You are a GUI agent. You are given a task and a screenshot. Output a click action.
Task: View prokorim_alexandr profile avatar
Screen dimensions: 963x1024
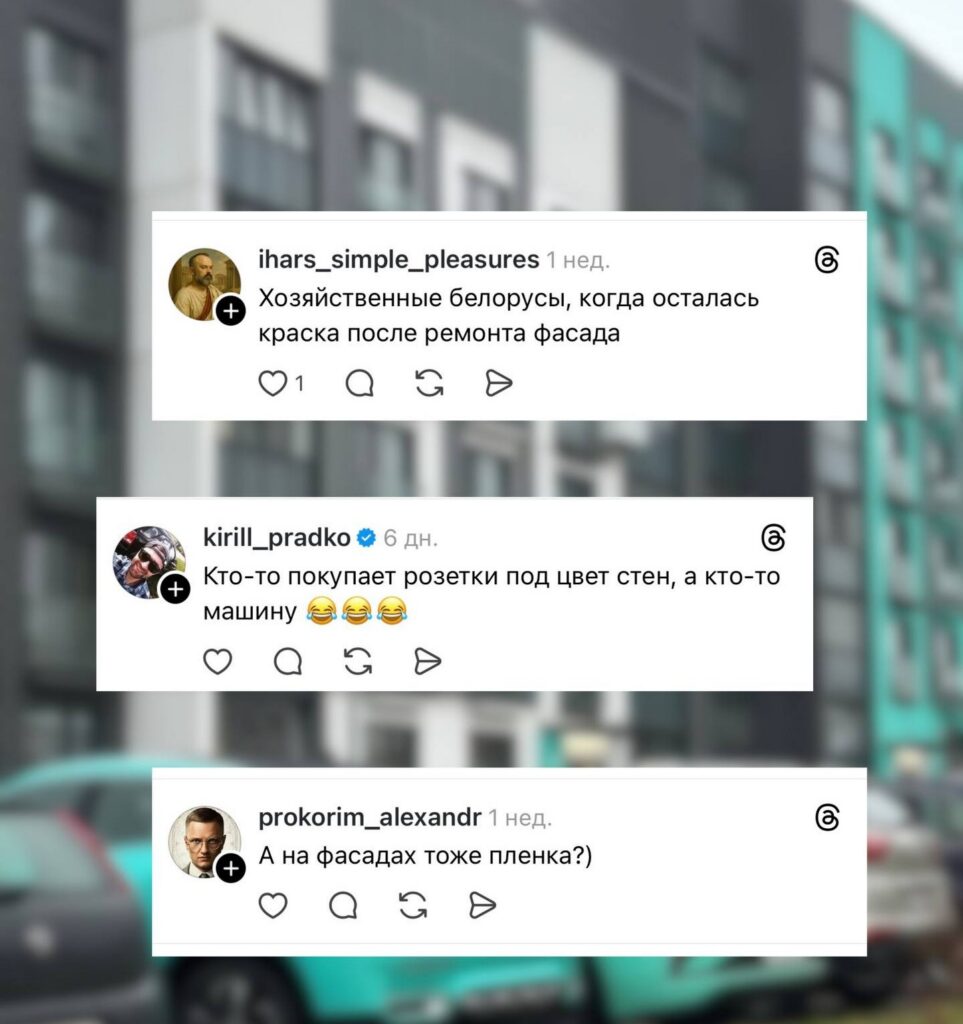coord(204,842)
